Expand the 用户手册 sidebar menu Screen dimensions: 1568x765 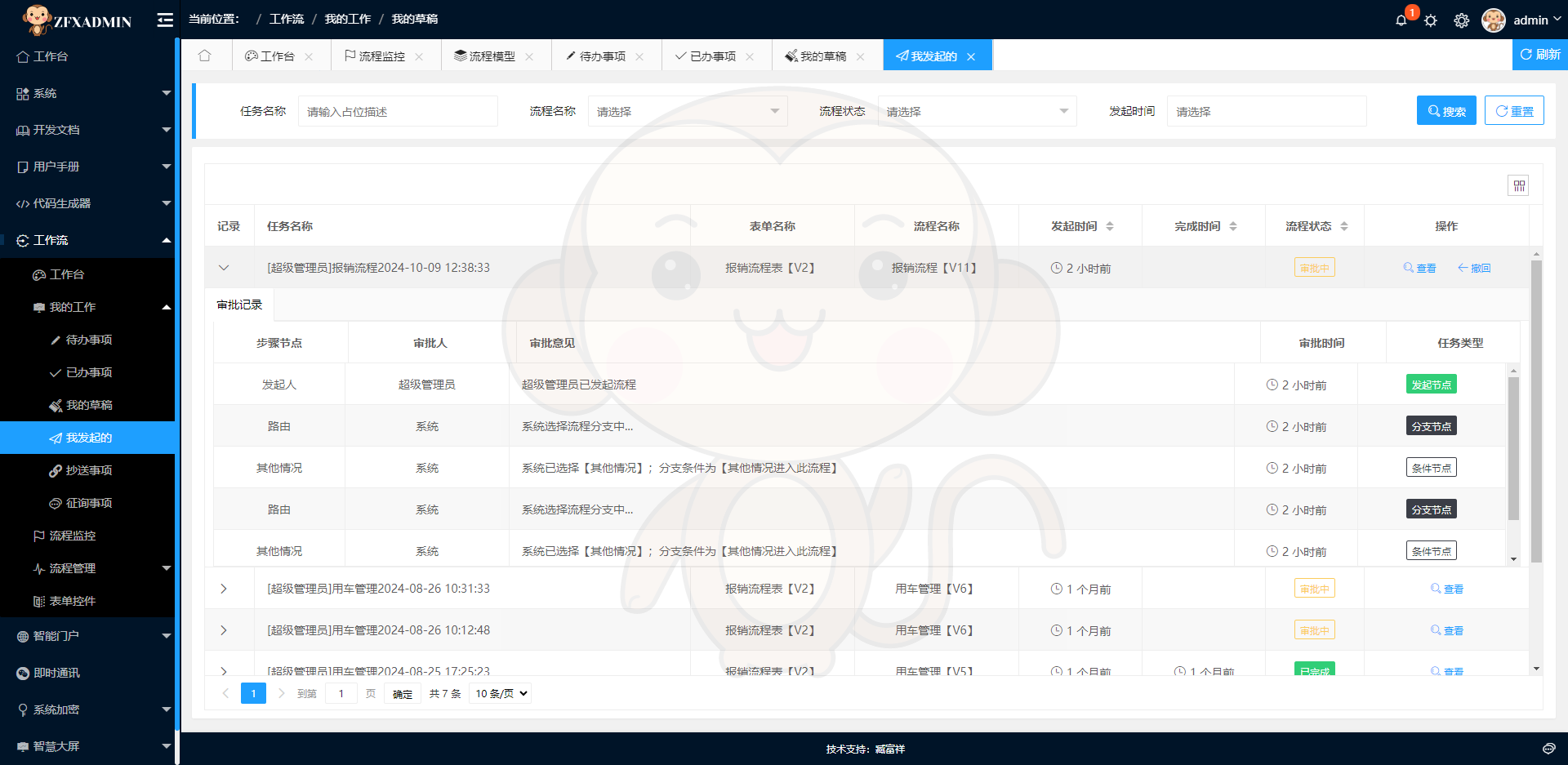87,167
